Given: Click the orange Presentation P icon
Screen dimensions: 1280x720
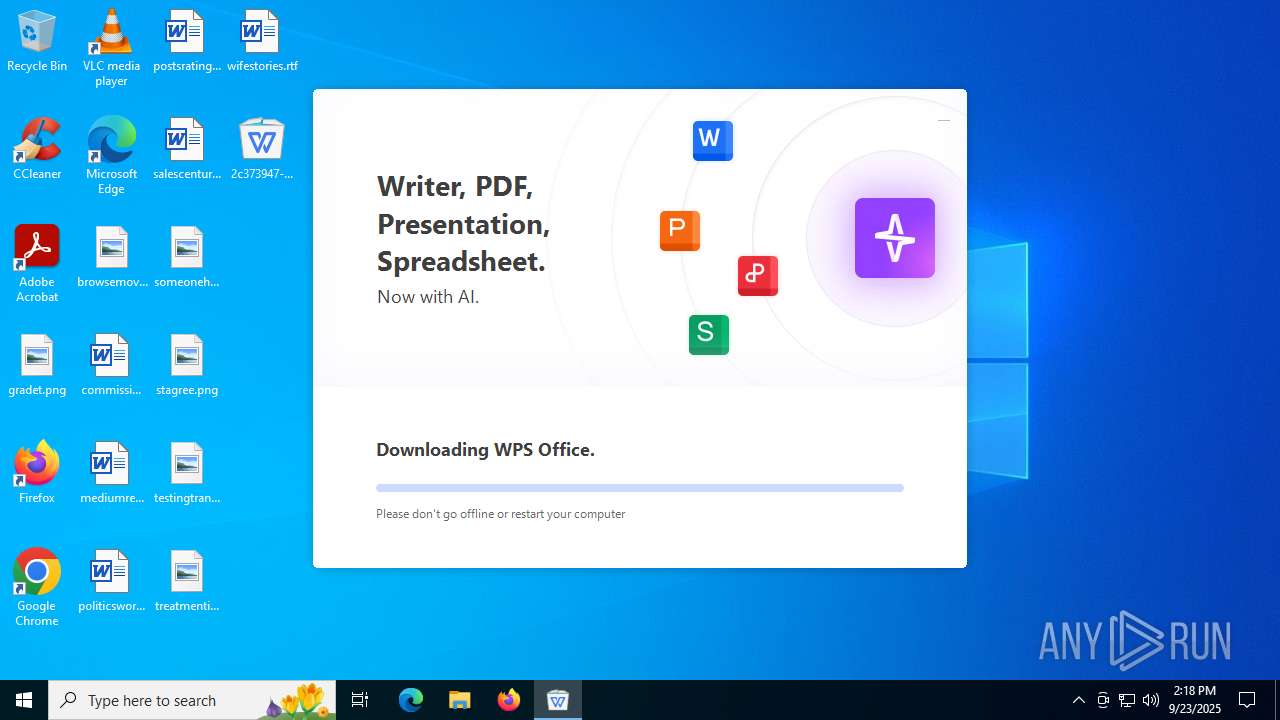Looking at the screenshot, I should [680, 231].
